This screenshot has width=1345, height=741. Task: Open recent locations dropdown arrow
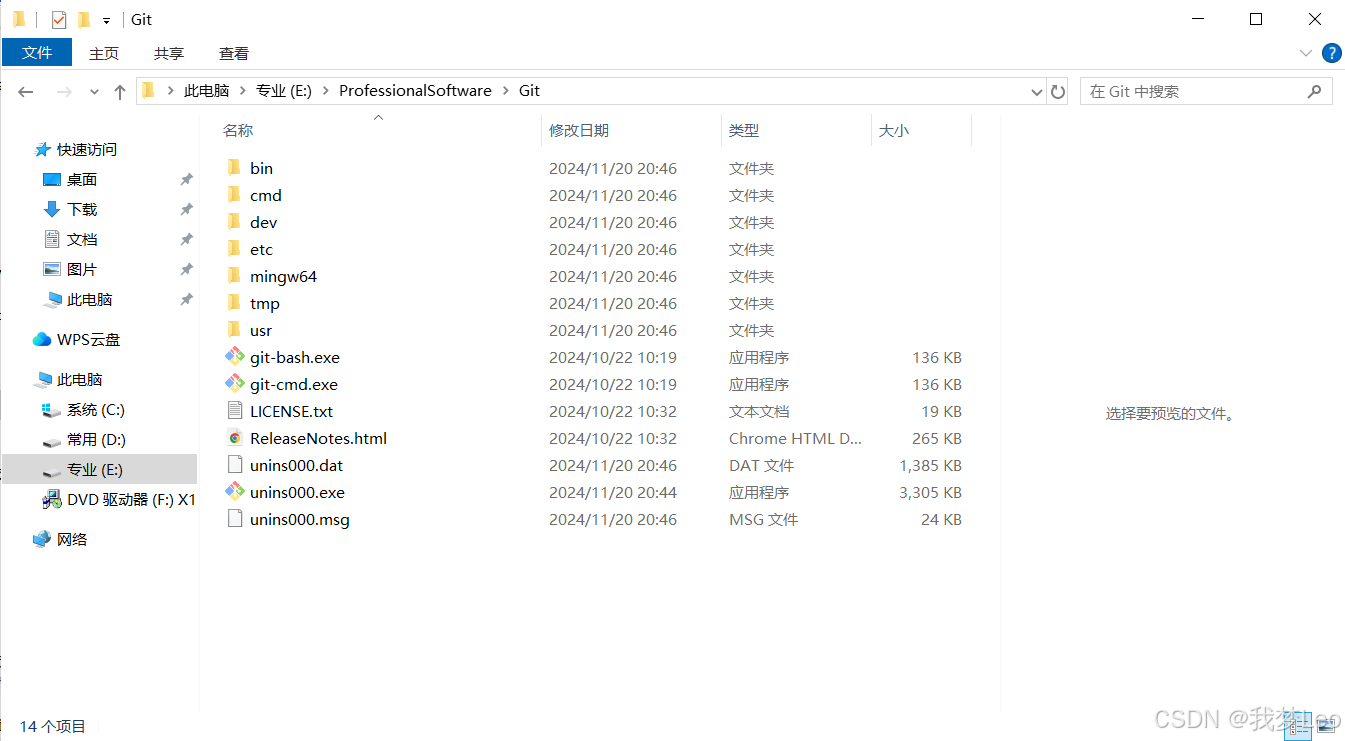[x=95, y=91]
